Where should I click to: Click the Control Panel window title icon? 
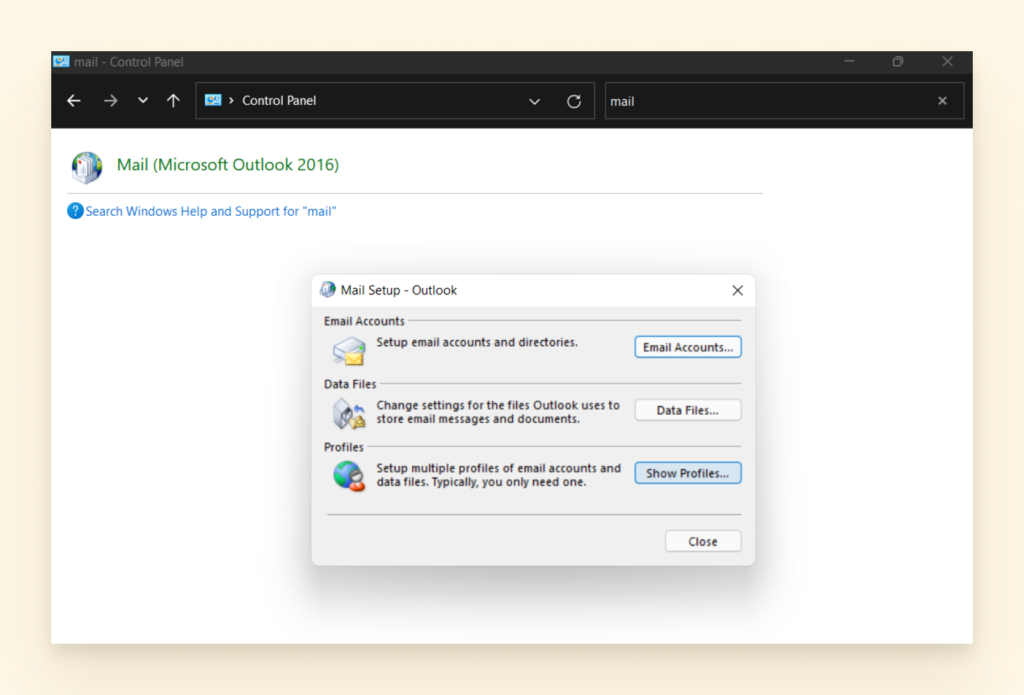pyautogui.click(x=61, y=61)
